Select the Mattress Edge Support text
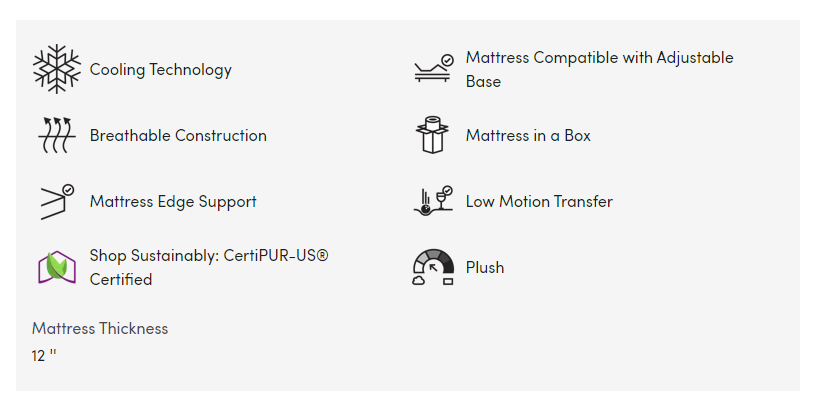The width and height of the screenshot is (821, 407). [x=173, y=201]
